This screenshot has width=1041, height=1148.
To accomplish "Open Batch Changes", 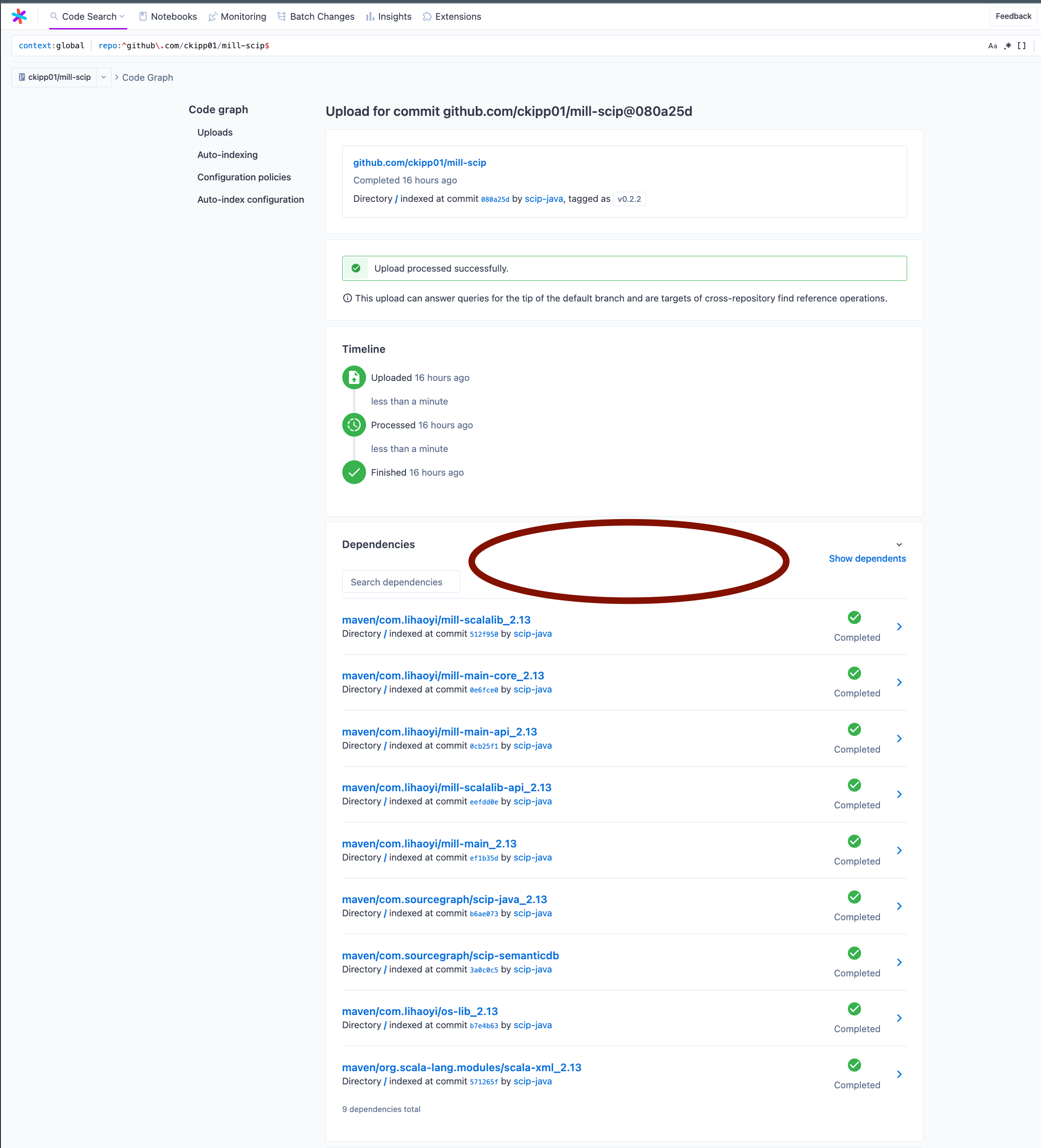I will [x=316, y=17].
